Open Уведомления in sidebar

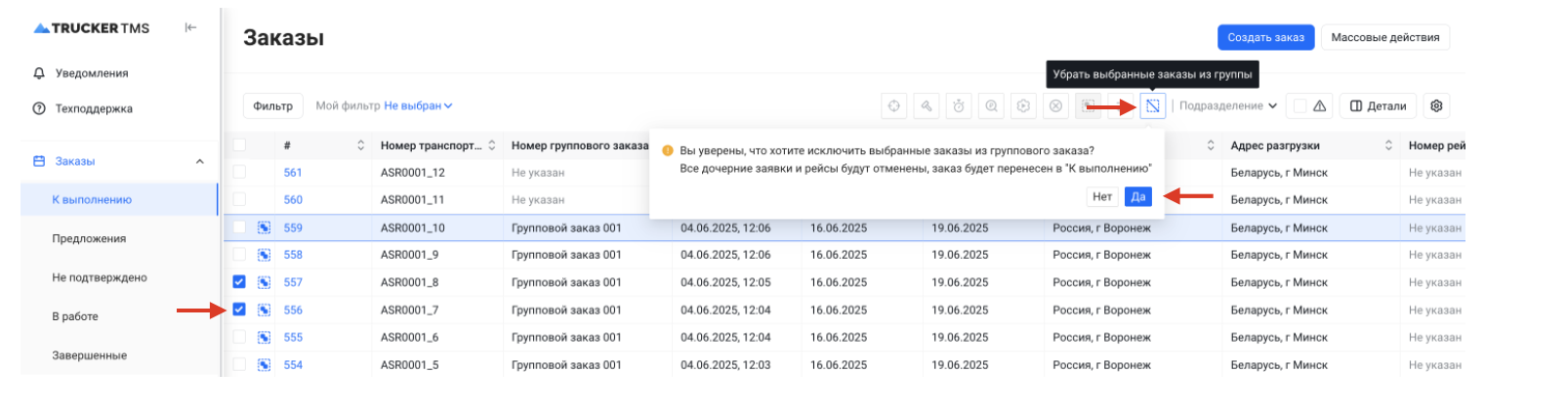pos(92,73)
